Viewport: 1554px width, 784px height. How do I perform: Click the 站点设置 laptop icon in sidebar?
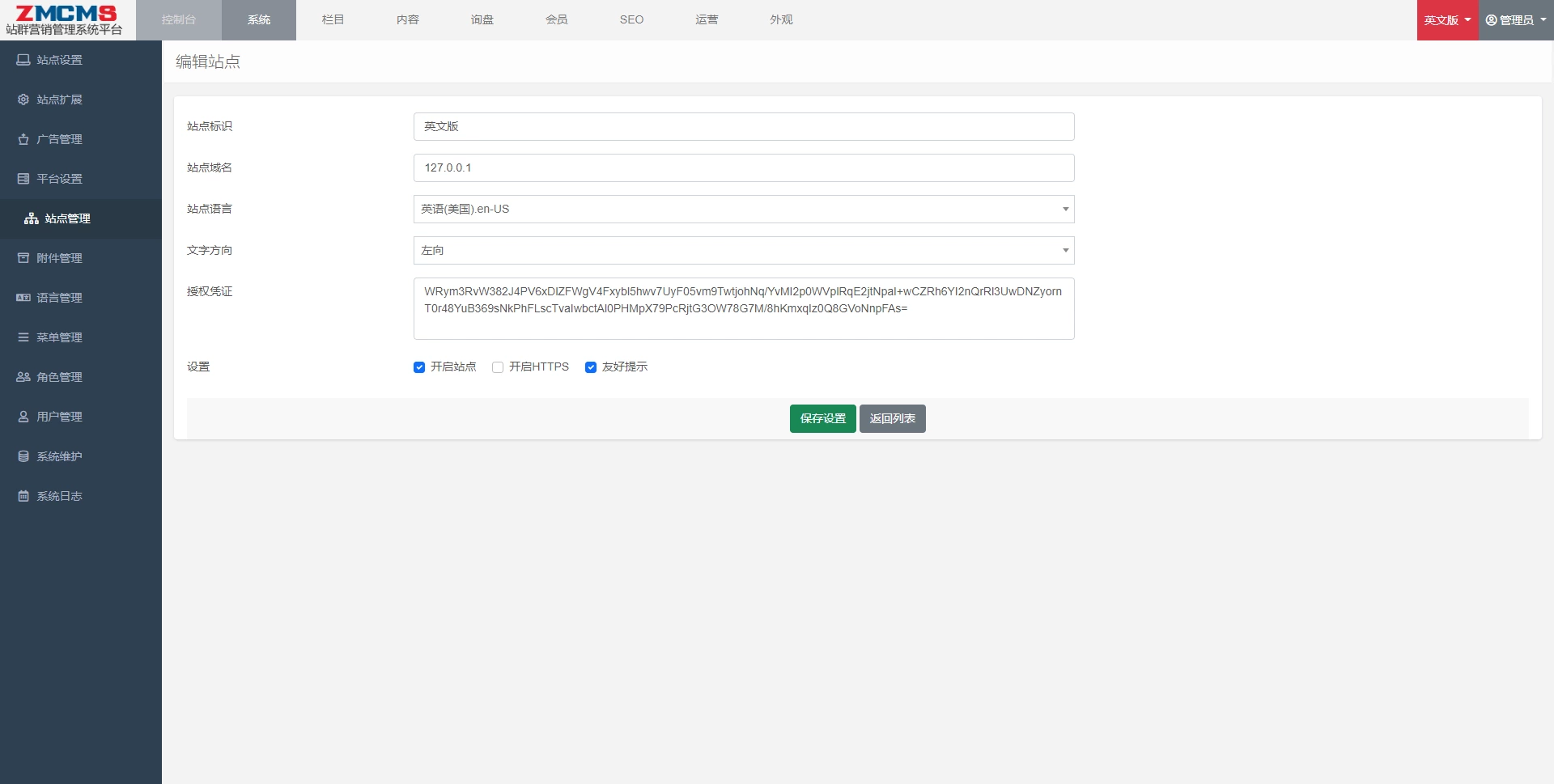23,60
